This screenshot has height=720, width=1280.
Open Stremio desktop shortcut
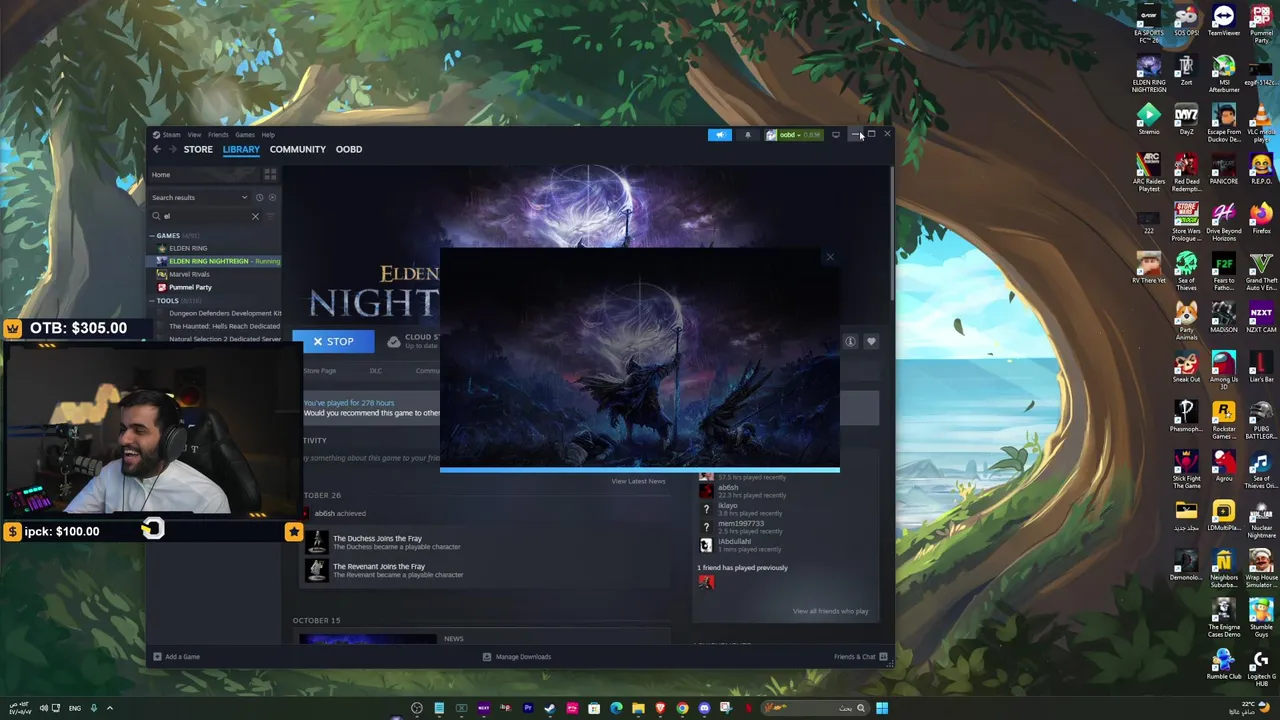(1149, 120)
